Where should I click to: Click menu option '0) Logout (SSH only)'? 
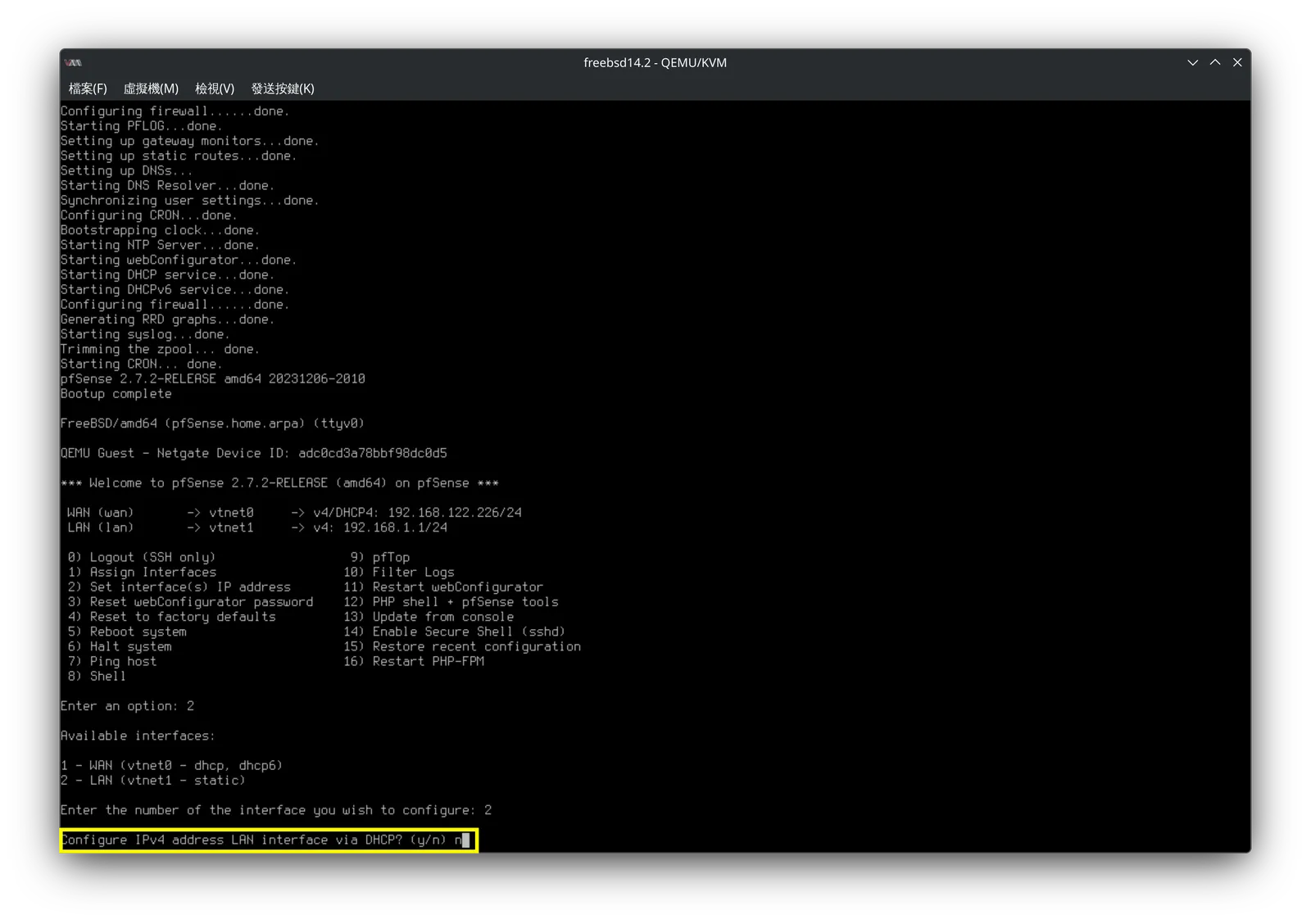click(142, 557)
